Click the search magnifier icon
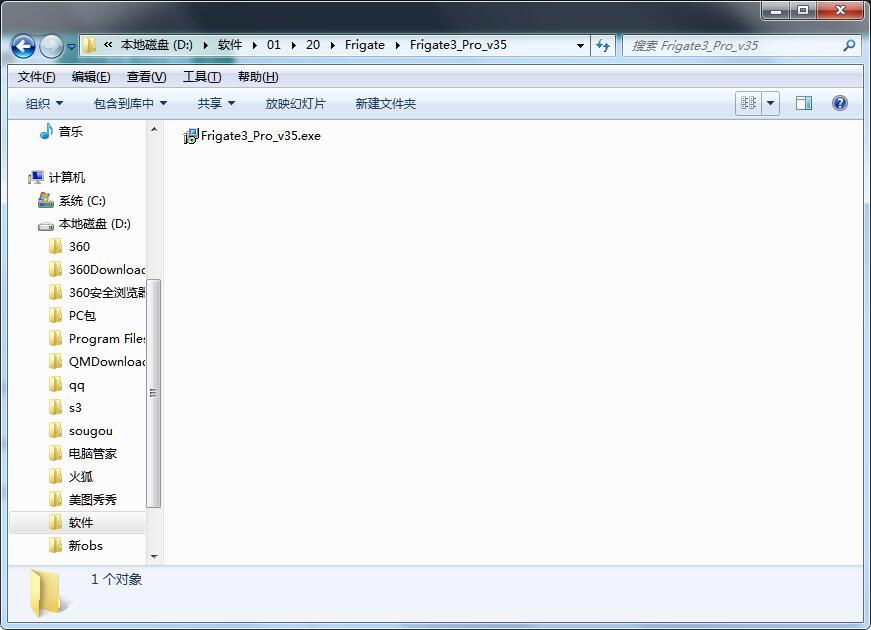The height and width of the screenshot is (630, 871). (x=849, y=45)
